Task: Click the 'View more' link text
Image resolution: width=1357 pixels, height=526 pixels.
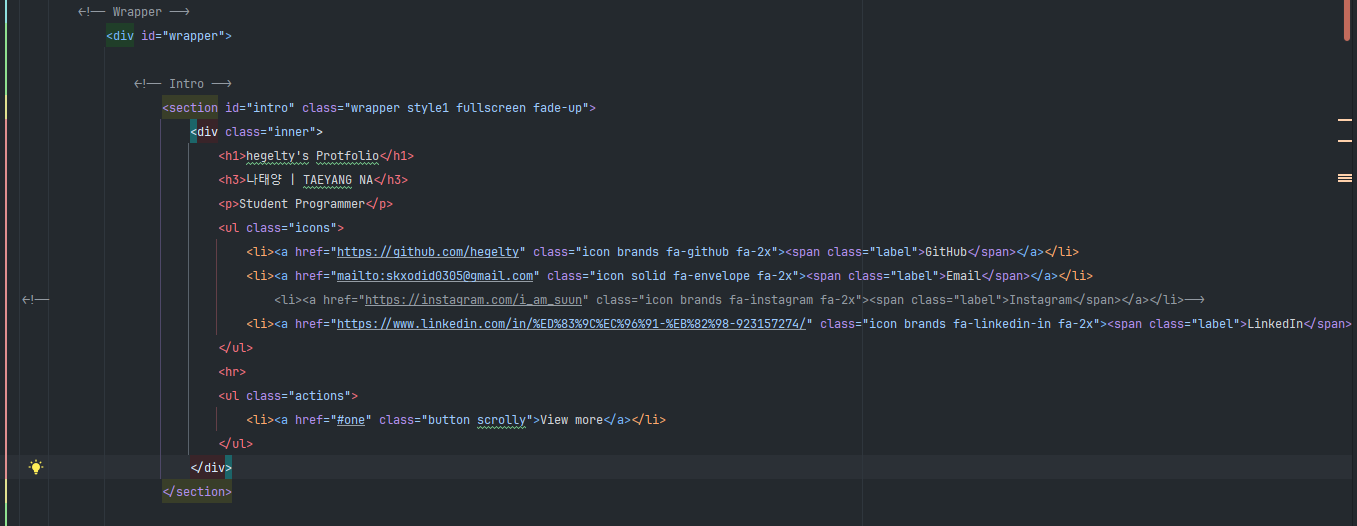Action: click(x=571, y=420)
